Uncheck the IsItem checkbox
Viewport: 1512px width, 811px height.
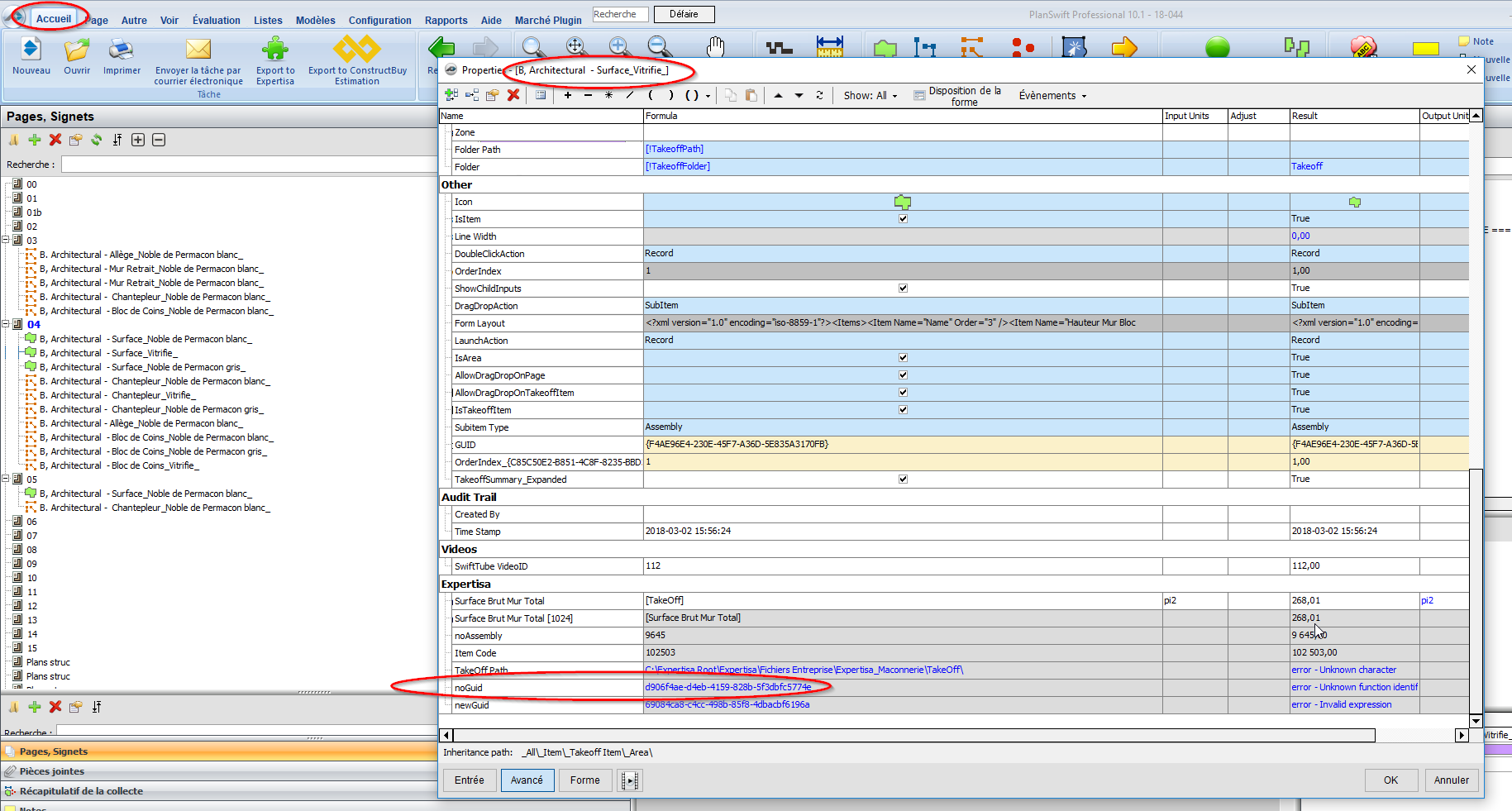(x=903, y=219)
